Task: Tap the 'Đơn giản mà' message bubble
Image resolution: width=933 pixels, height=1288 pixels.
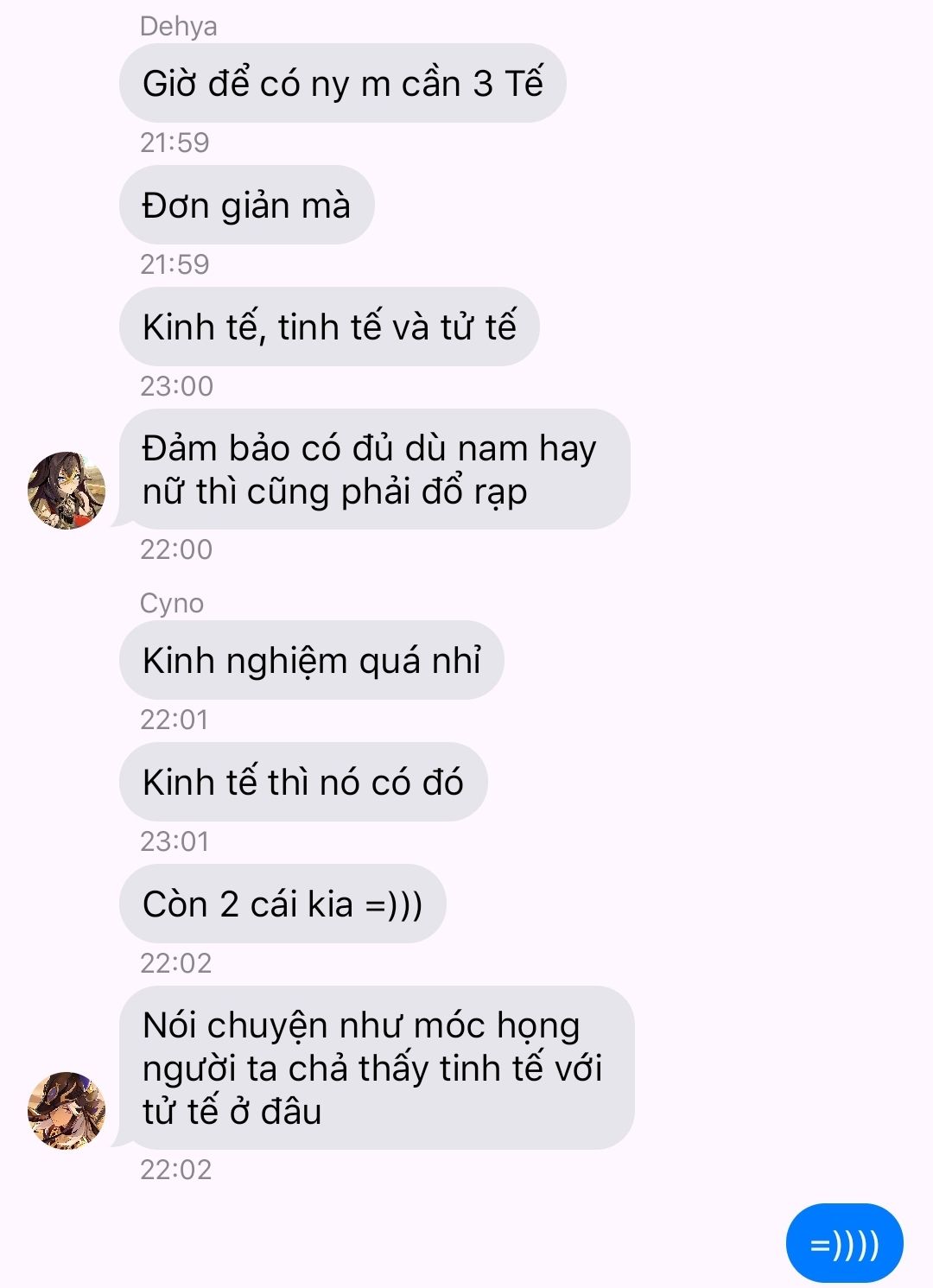Action: tap(247, 205)
